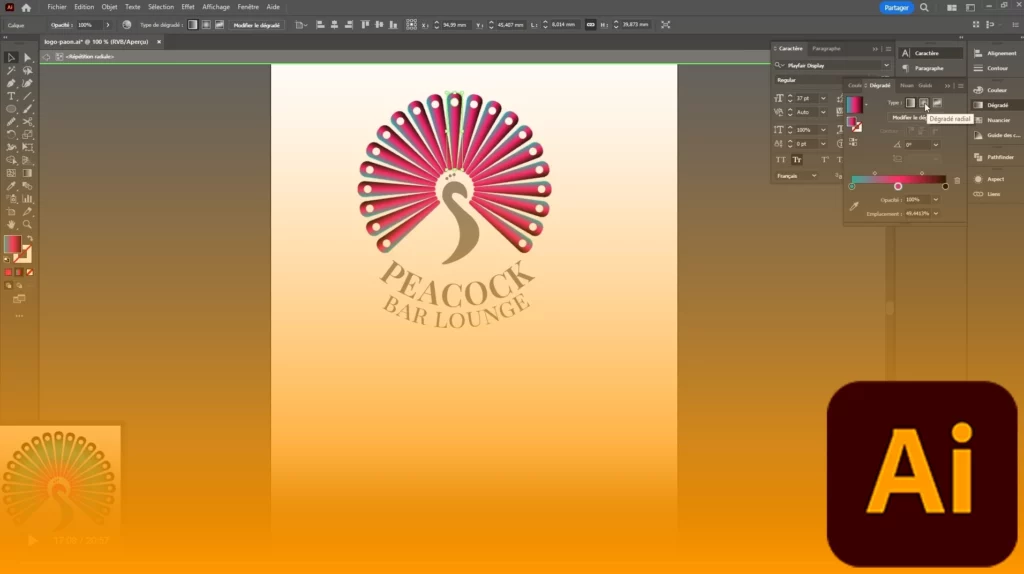
Task: Choose radial gradient type in Dégradé panel
Action: (x=923, y=103)
